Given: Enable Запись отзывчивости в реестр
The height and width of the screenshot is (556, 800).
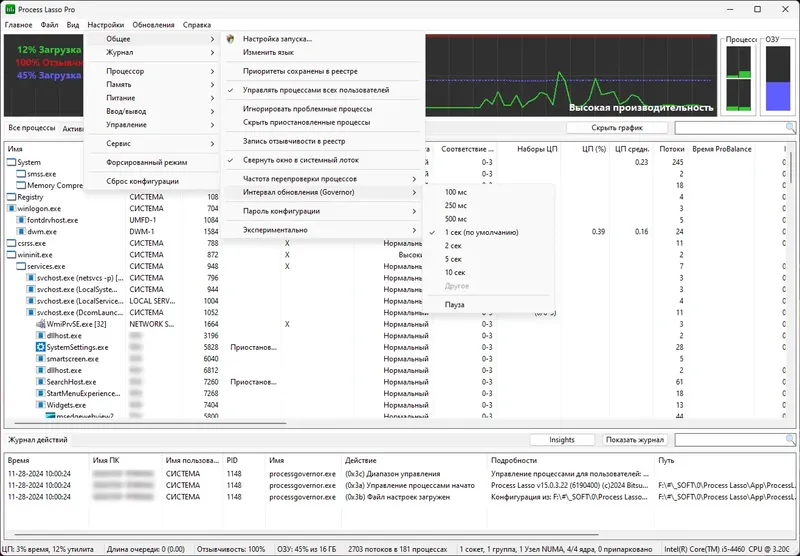Looking at the screenshot, I should pos(323,141).
